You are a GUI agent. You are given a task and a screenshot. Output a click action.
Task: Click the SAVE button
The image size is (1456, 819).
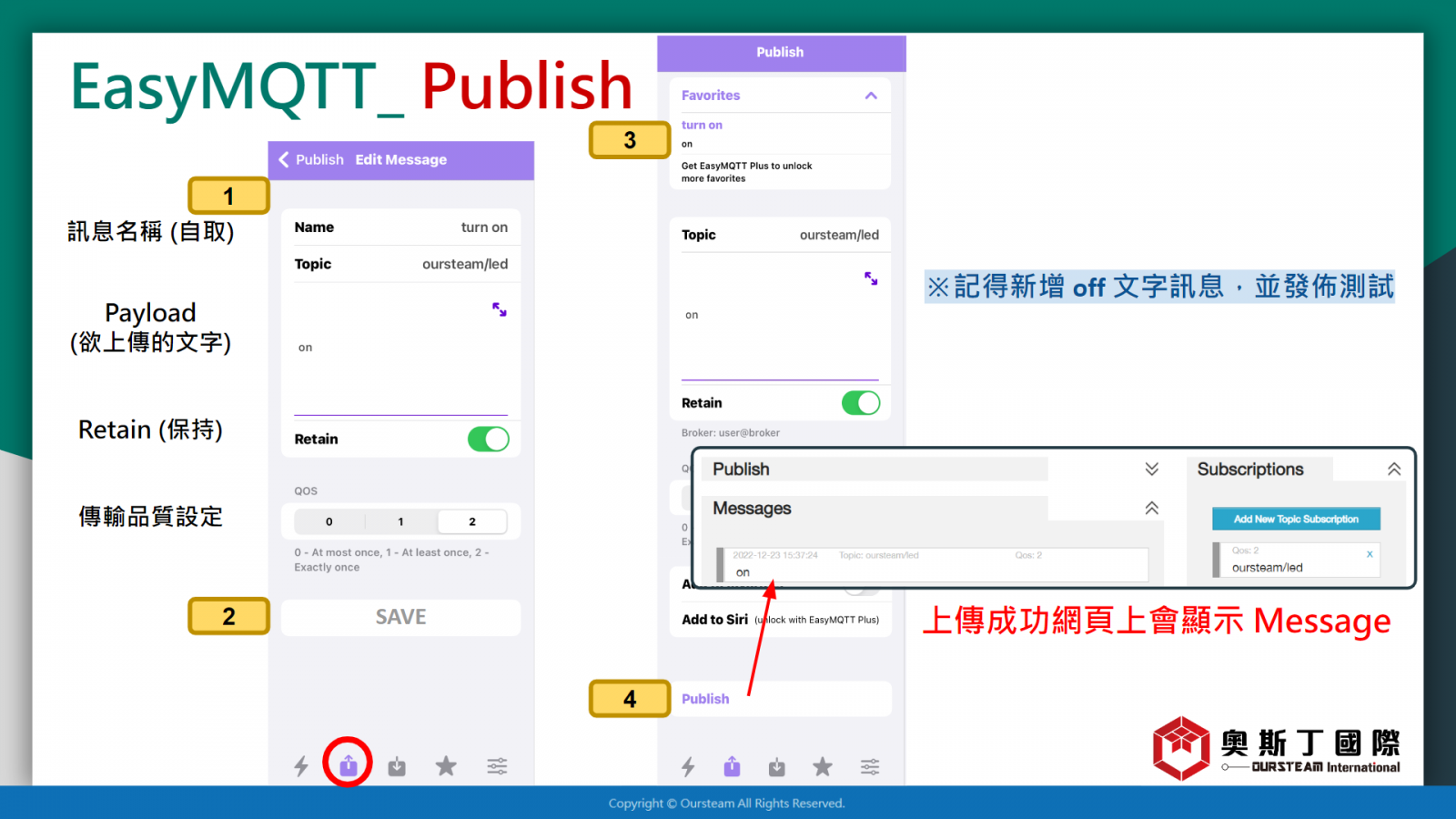click(401, 617)
